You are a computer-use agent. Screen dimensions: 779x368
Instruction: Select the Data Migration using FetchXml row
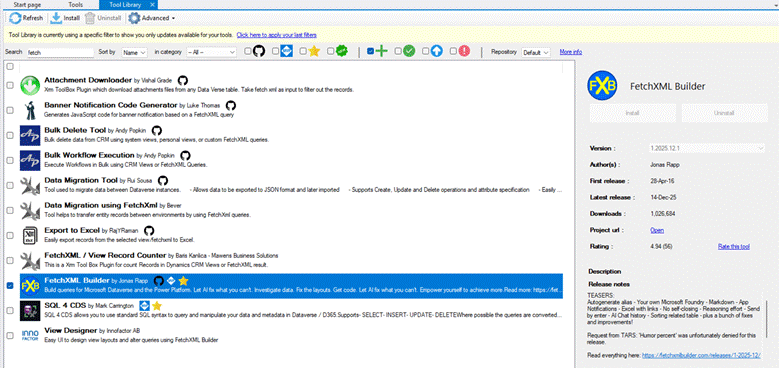(x=291, y=210)
